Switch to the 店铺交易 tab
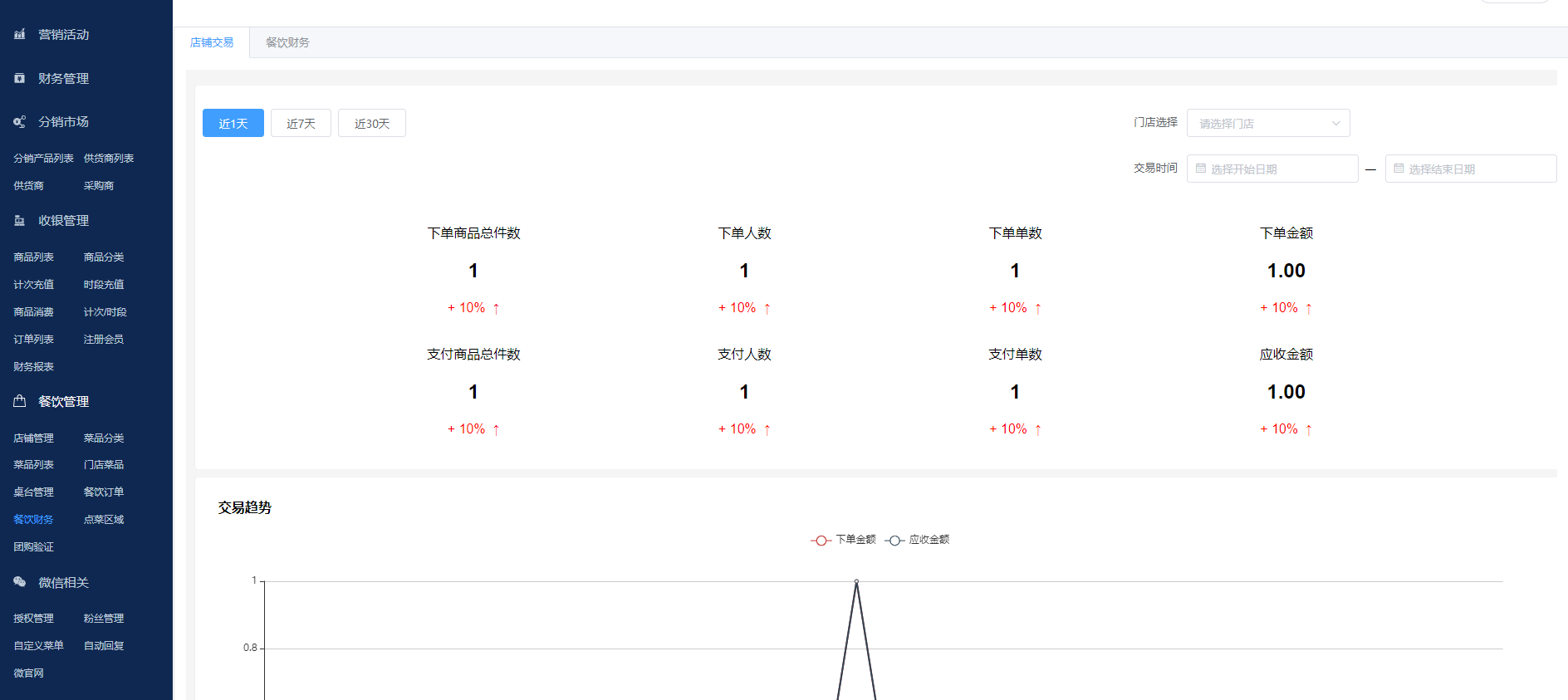Image resolution: width=1568 pixels, height=700 pixels. [x=212, y=42]
